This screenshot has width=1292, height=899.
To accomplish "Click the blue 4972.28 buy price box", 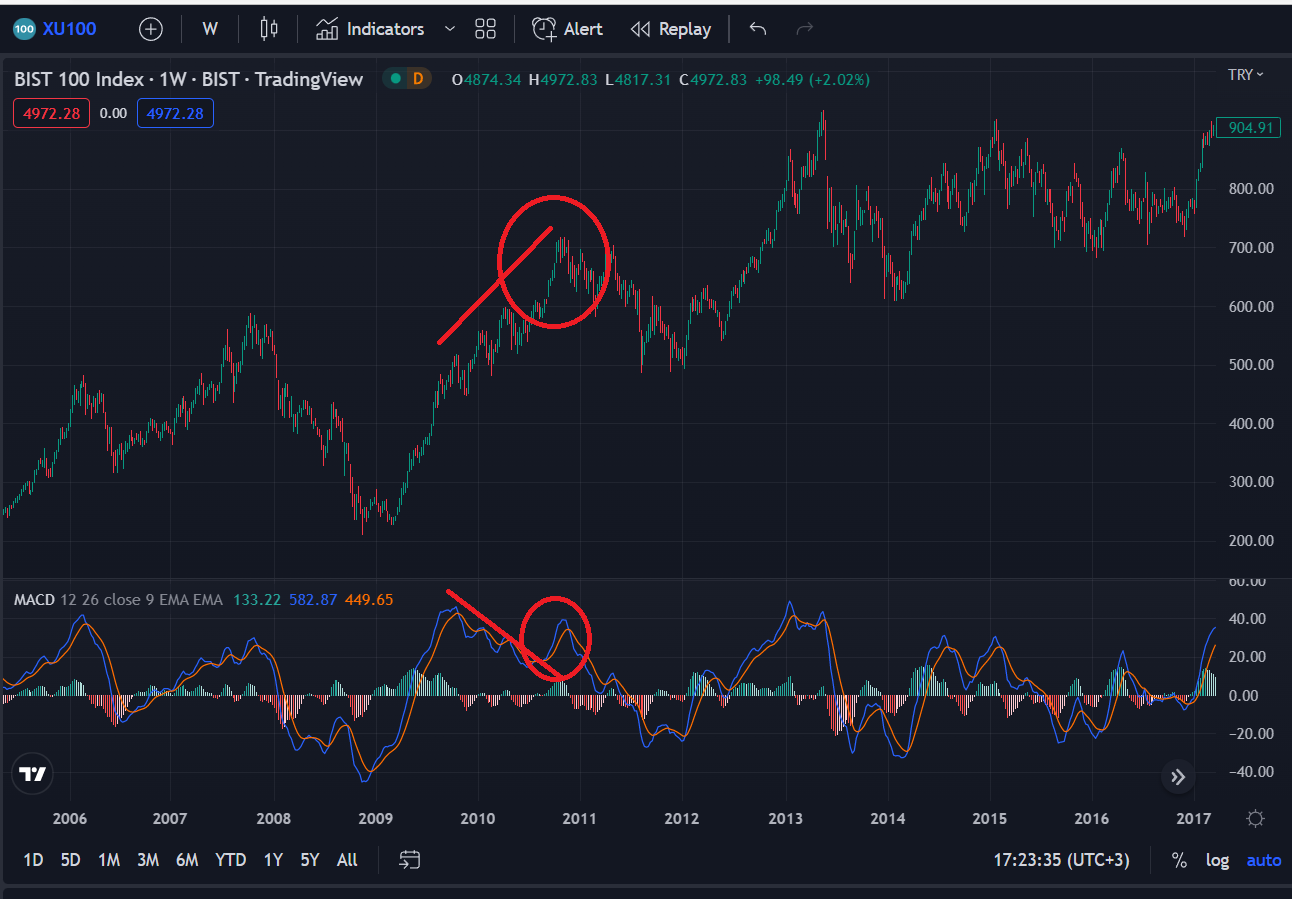I will pos(175,113).
